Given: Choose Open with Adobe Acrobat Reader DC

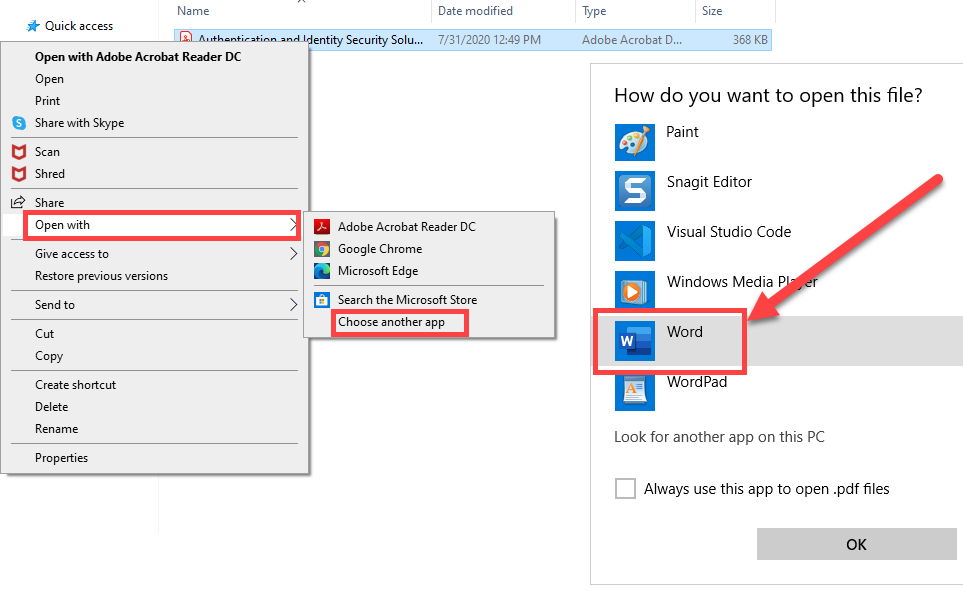Looking at the screenshot, I should (x=138, y=57).
